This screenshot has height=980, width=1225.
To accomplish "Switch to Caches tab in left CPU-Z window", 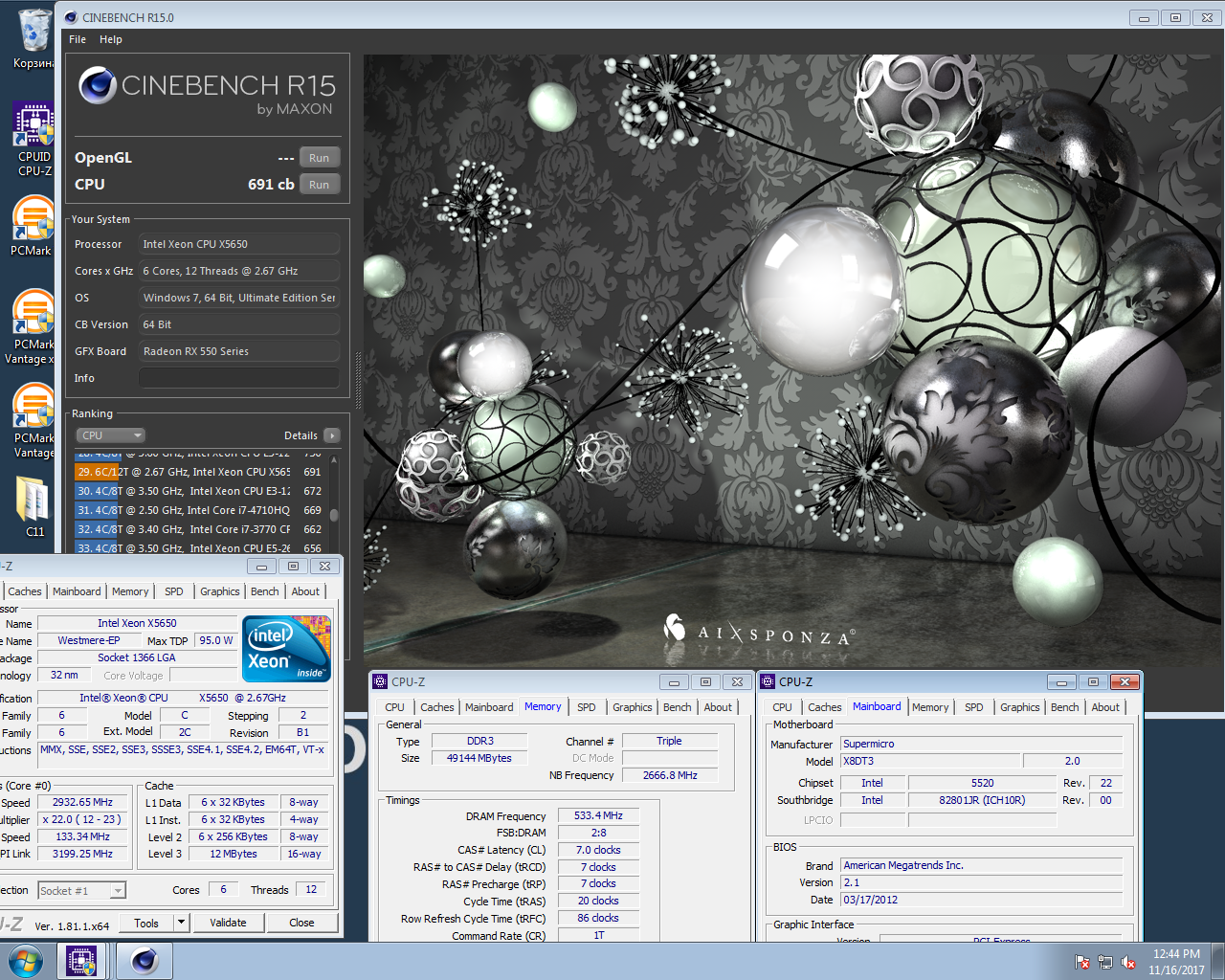I will (25, 591).
